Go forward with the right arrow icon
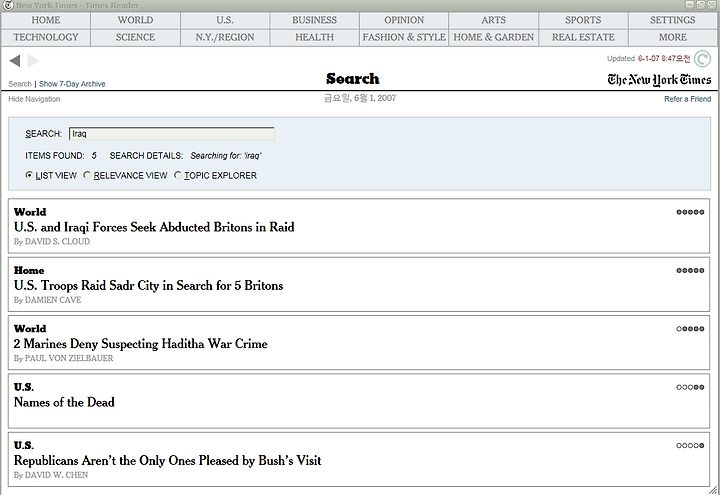This screenshot has width=720, height=495. pyautogui.click(x=33, y=61)
